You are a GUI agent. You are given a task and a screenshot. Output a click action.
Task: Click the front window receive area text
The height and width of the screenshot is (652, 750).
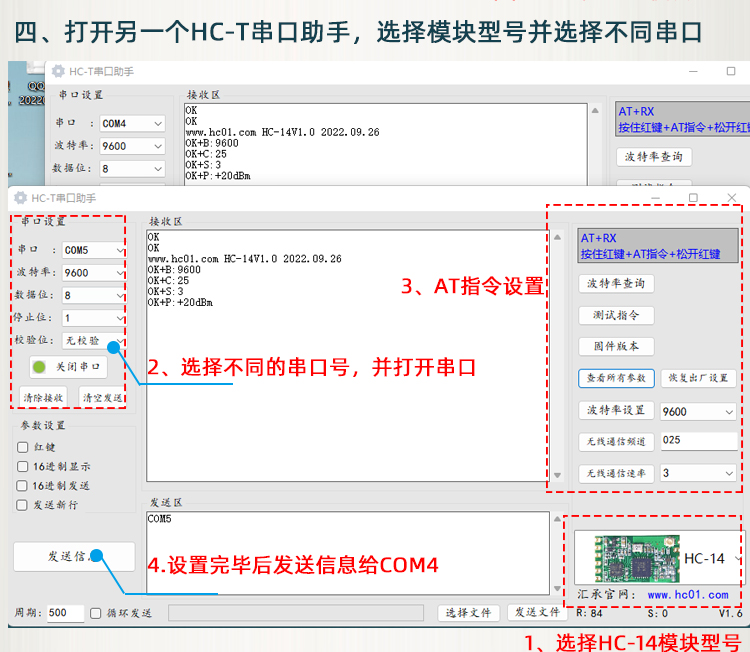(348, 356)
